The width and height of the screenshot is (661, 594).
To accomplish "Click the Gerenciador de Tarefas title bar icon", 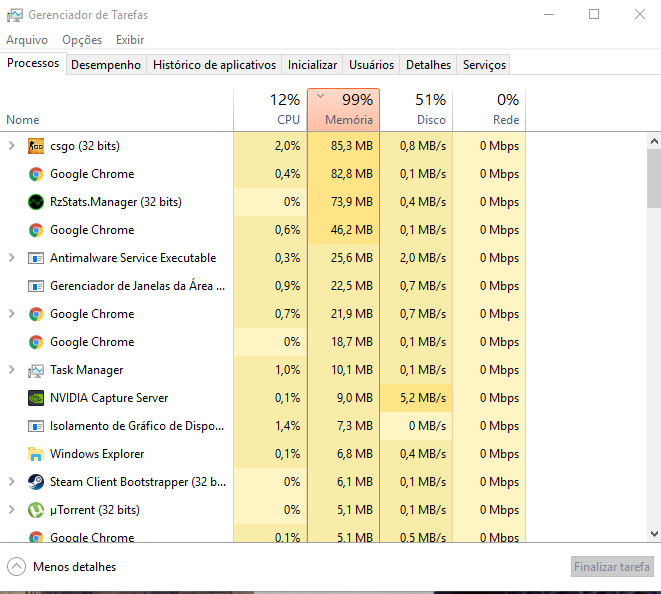I will [x=15, y=15].
